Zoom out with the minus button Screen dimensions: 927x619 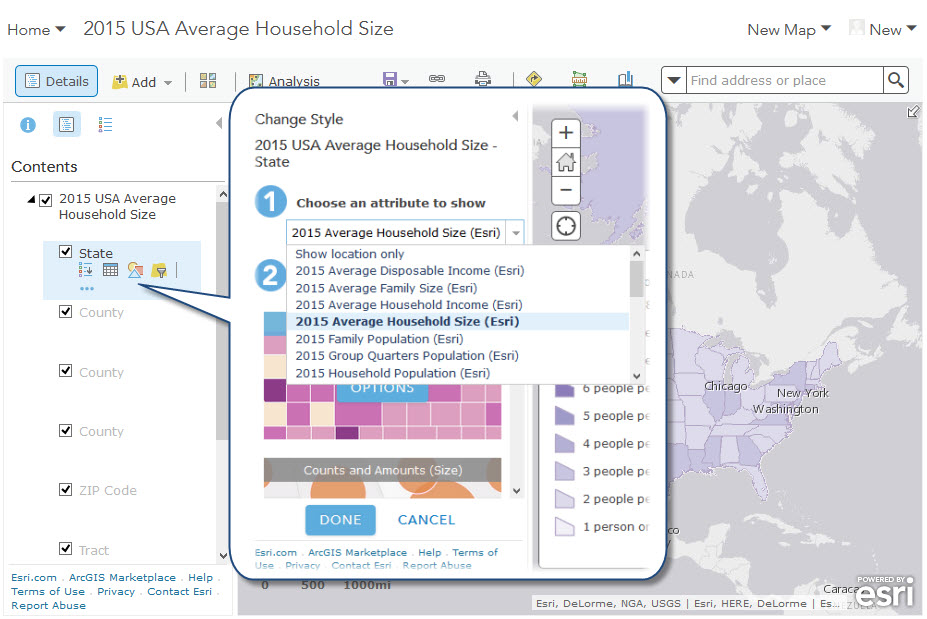(x=566, y=190)
